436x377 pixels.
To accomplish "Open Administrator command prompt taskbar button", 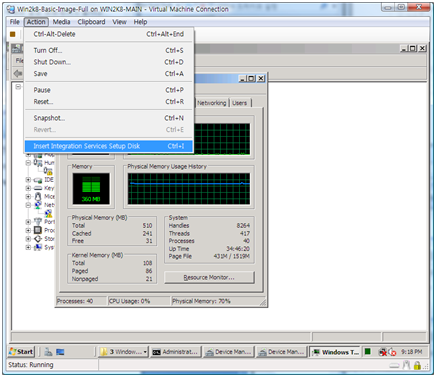I will click(175, 352).
